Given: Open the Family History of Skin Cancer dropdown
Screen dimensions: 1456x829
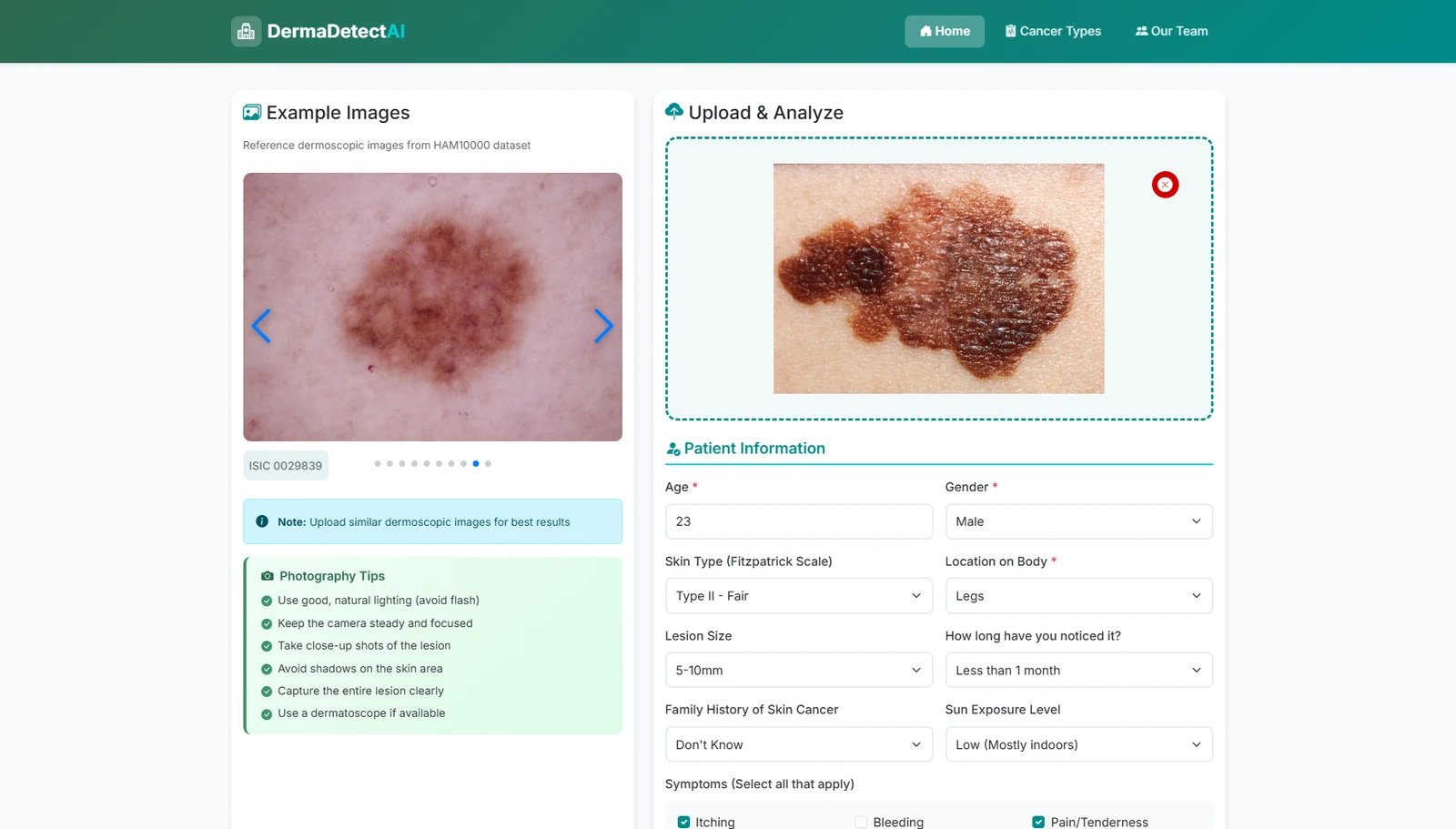Looking at the screenshot, I should coord(798,744).
